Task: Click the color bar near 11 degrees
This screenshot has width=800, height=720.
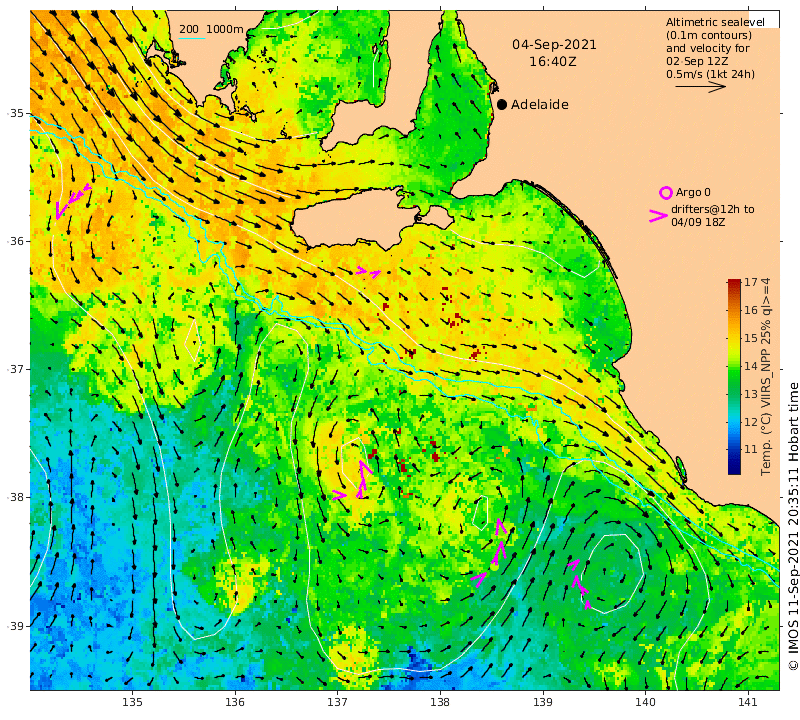Action: pyautogui.click(x=734, y=450)
